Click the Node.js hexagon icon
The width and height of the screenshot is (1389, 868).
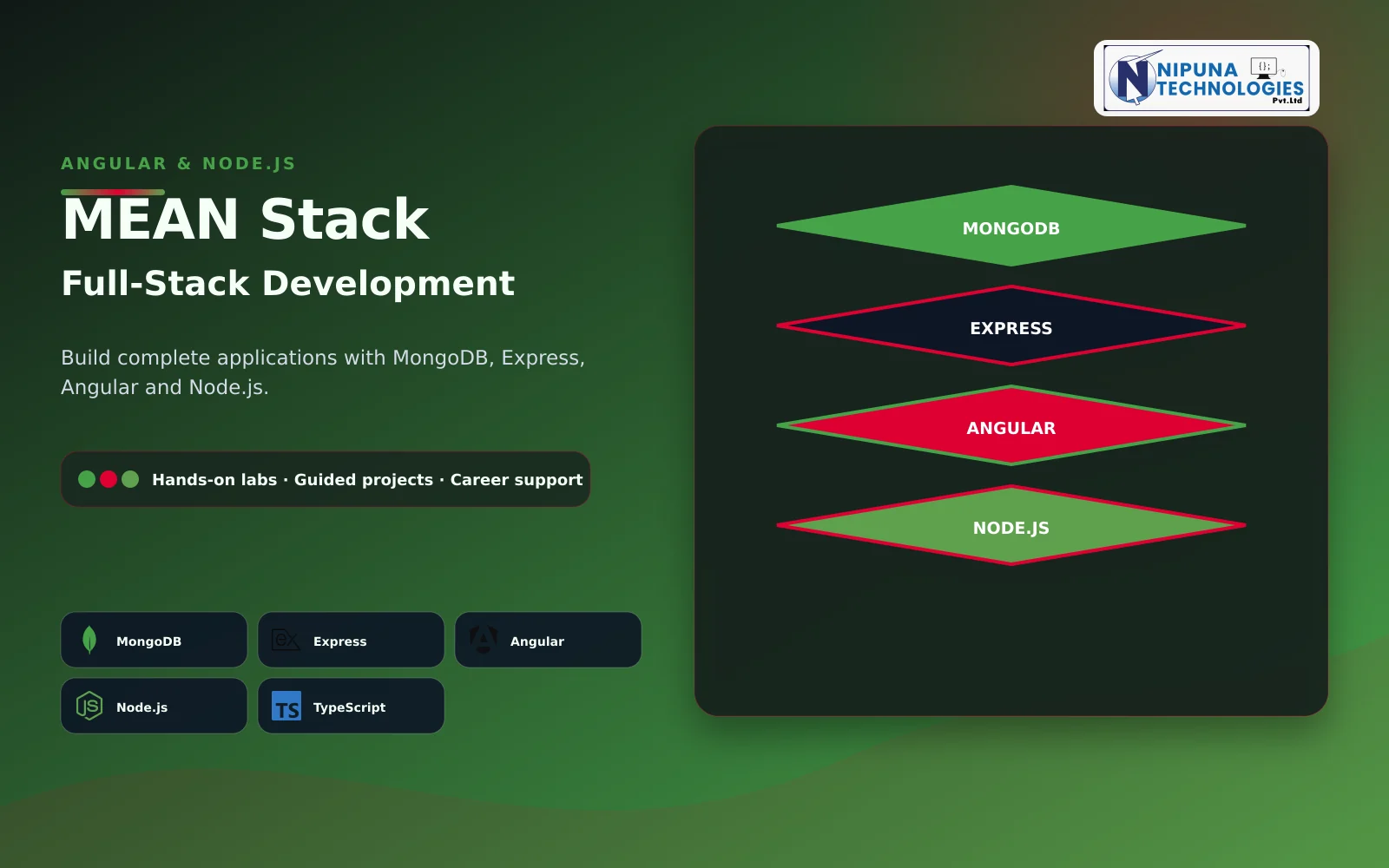pos(89,706)
